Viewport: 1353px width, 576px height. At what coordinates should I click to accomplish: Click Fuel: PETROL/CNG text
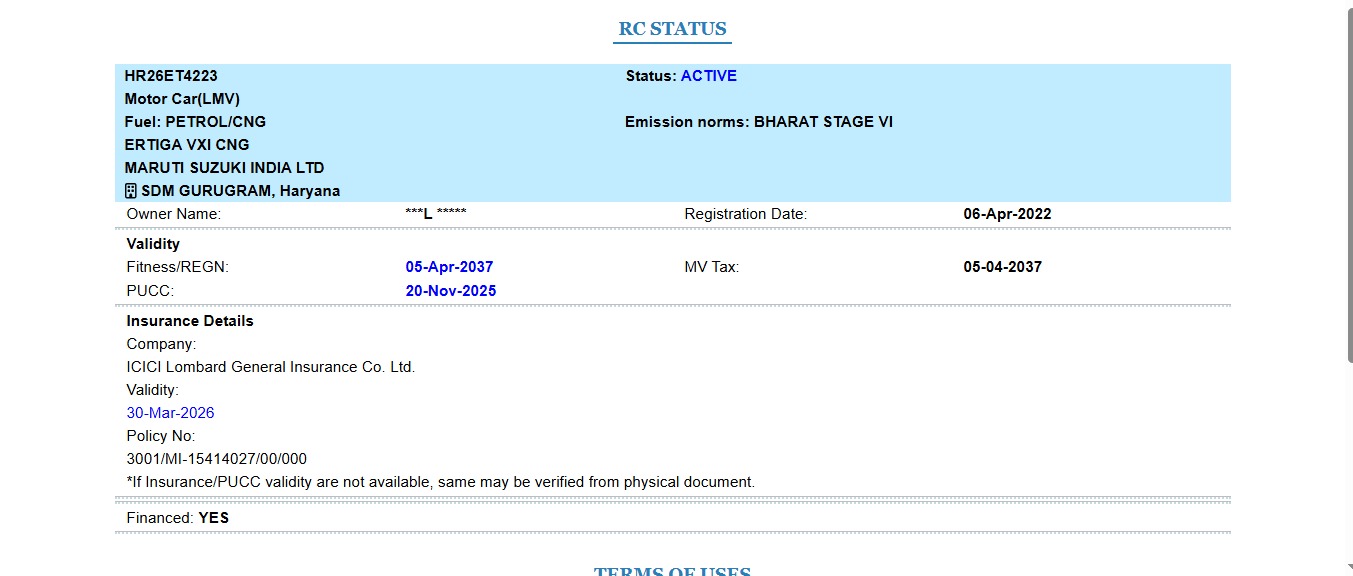[195, 122]
